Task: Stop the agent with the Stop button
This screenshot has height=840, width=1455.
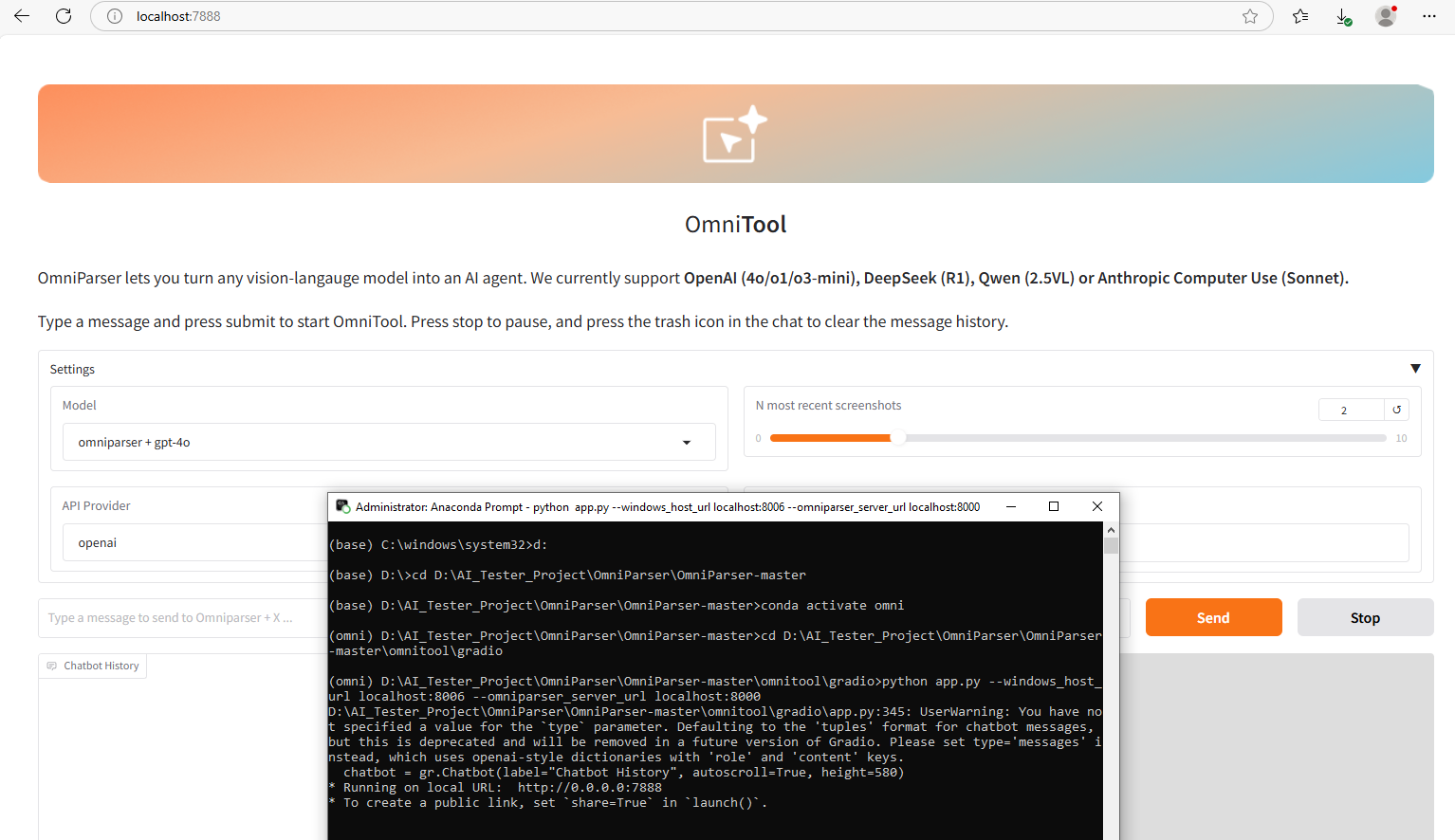Action: pyautogui.click(x=1365, y=617)
